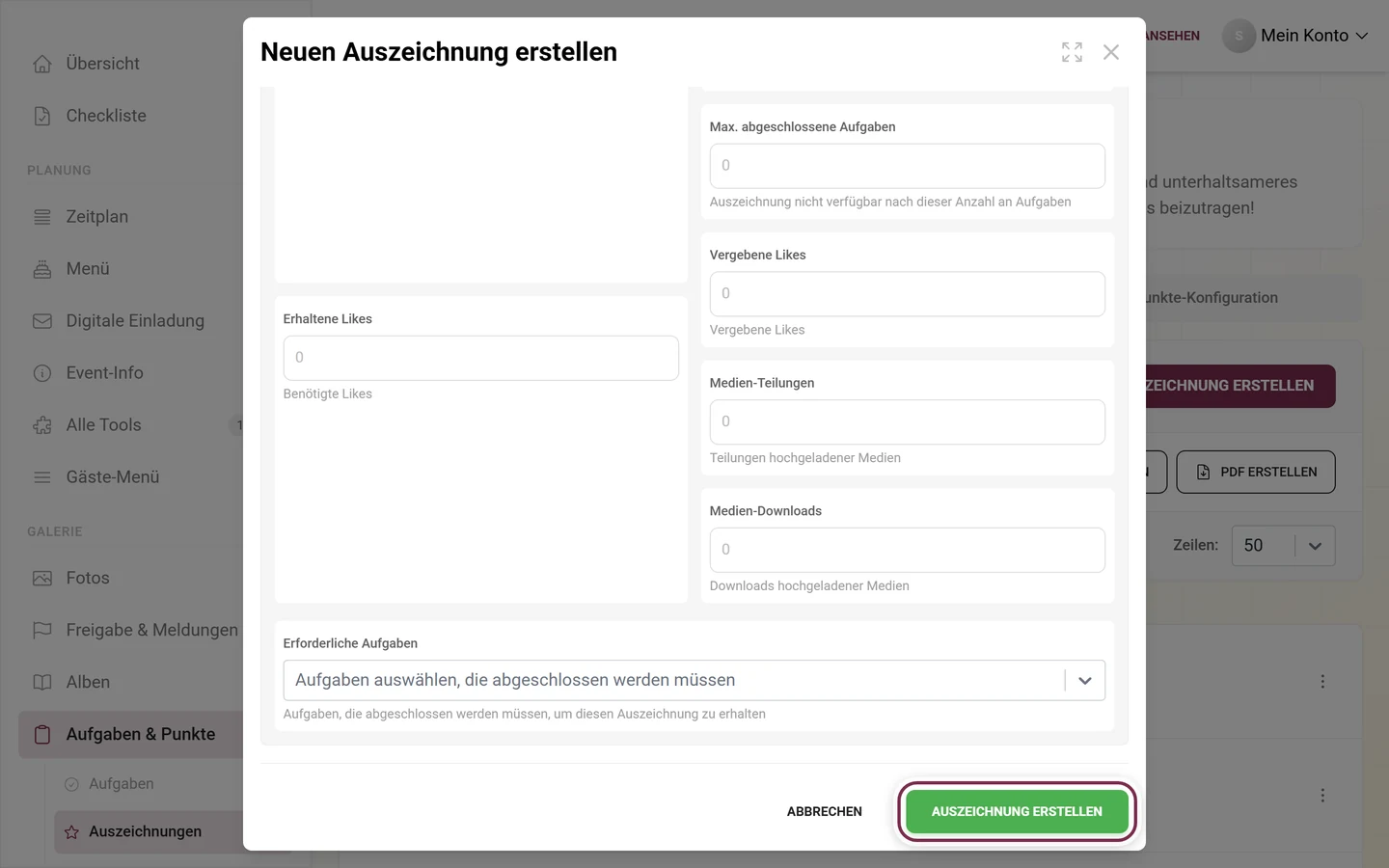Select Aufgaben checkmark circle icon

[x=71, y=784]
